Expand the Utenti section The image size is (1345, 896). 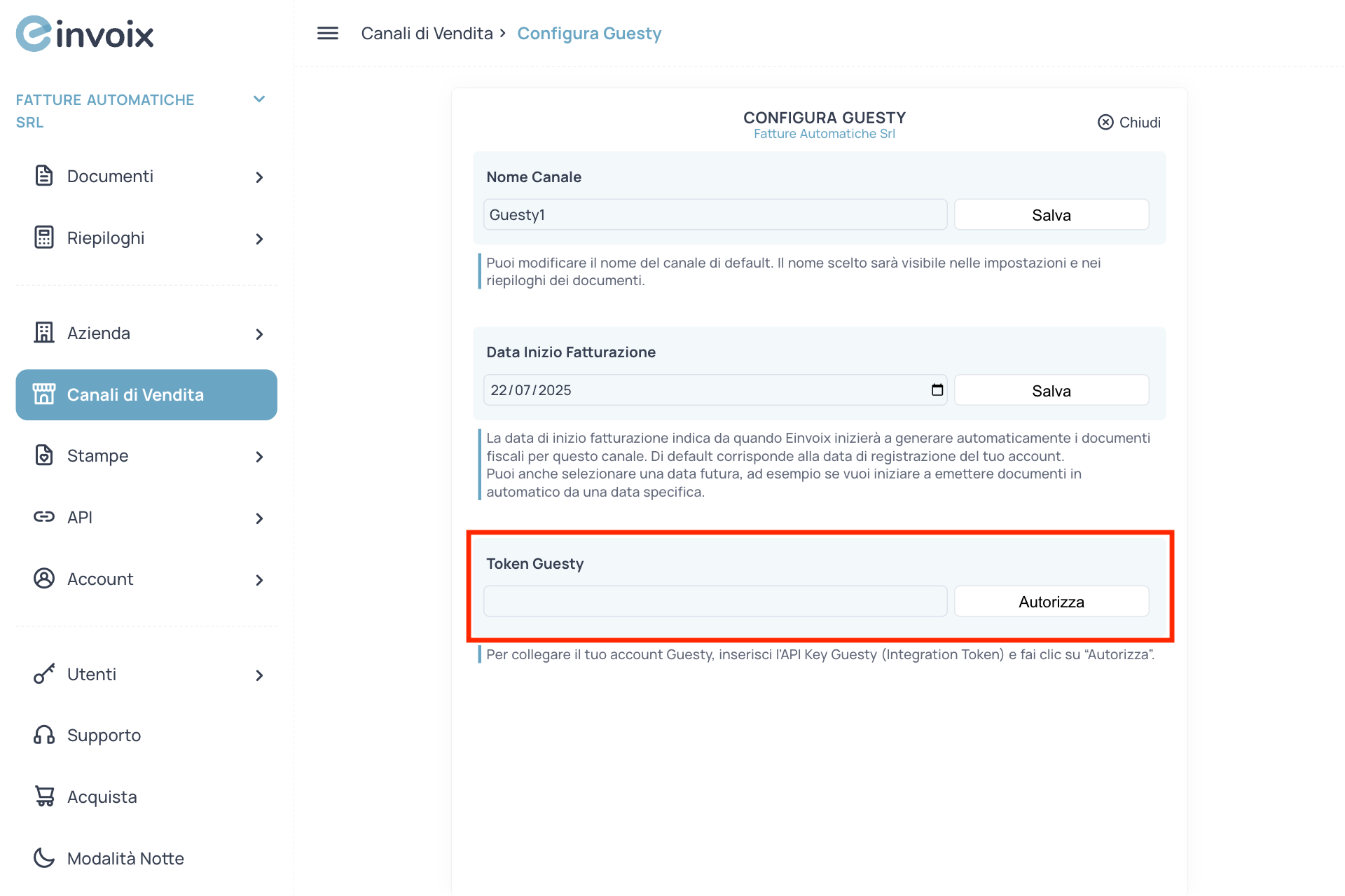[x=260, y=675]
